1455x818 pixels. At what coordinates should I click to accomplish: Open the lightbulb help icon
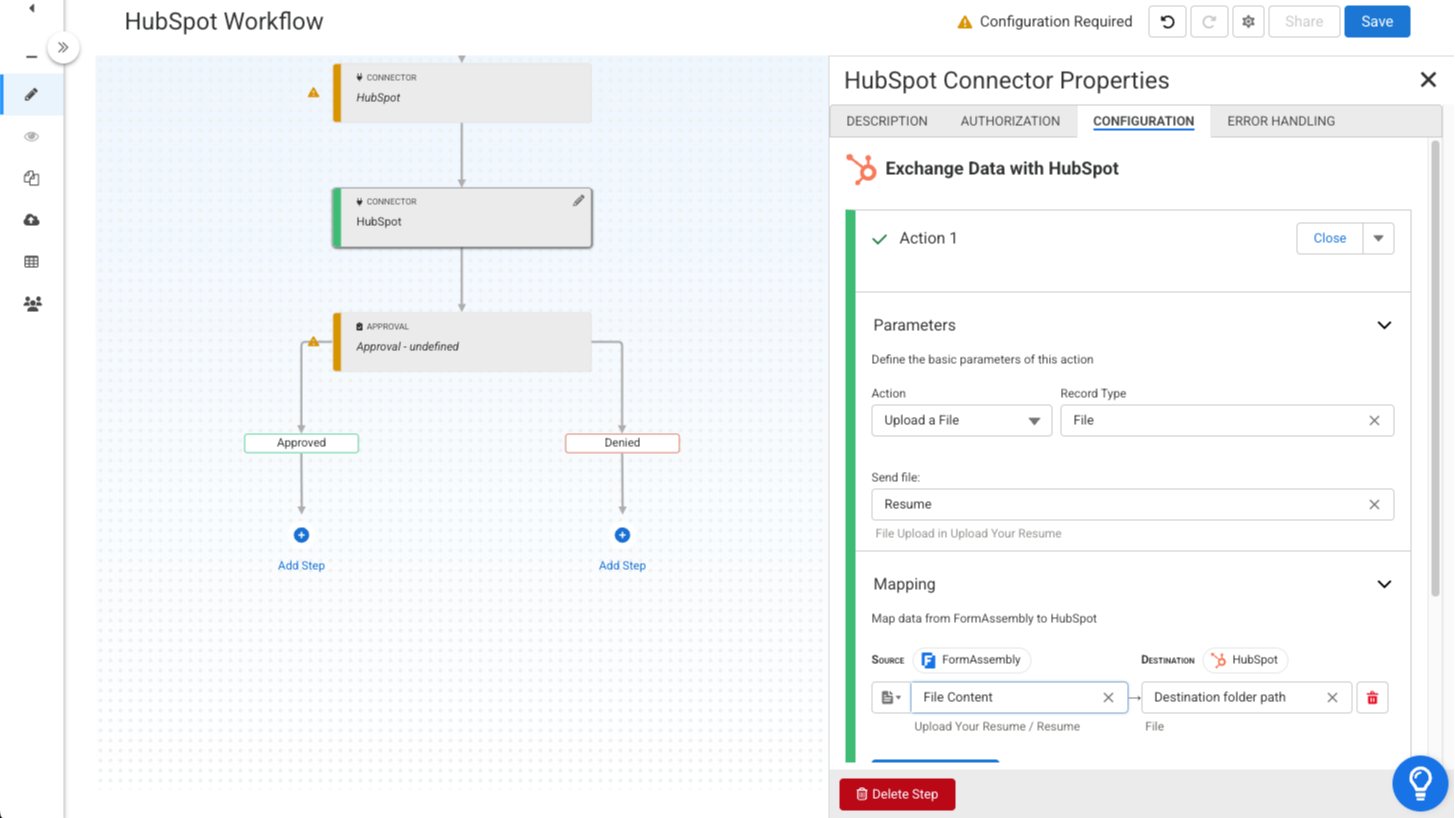pos(1419,782)
